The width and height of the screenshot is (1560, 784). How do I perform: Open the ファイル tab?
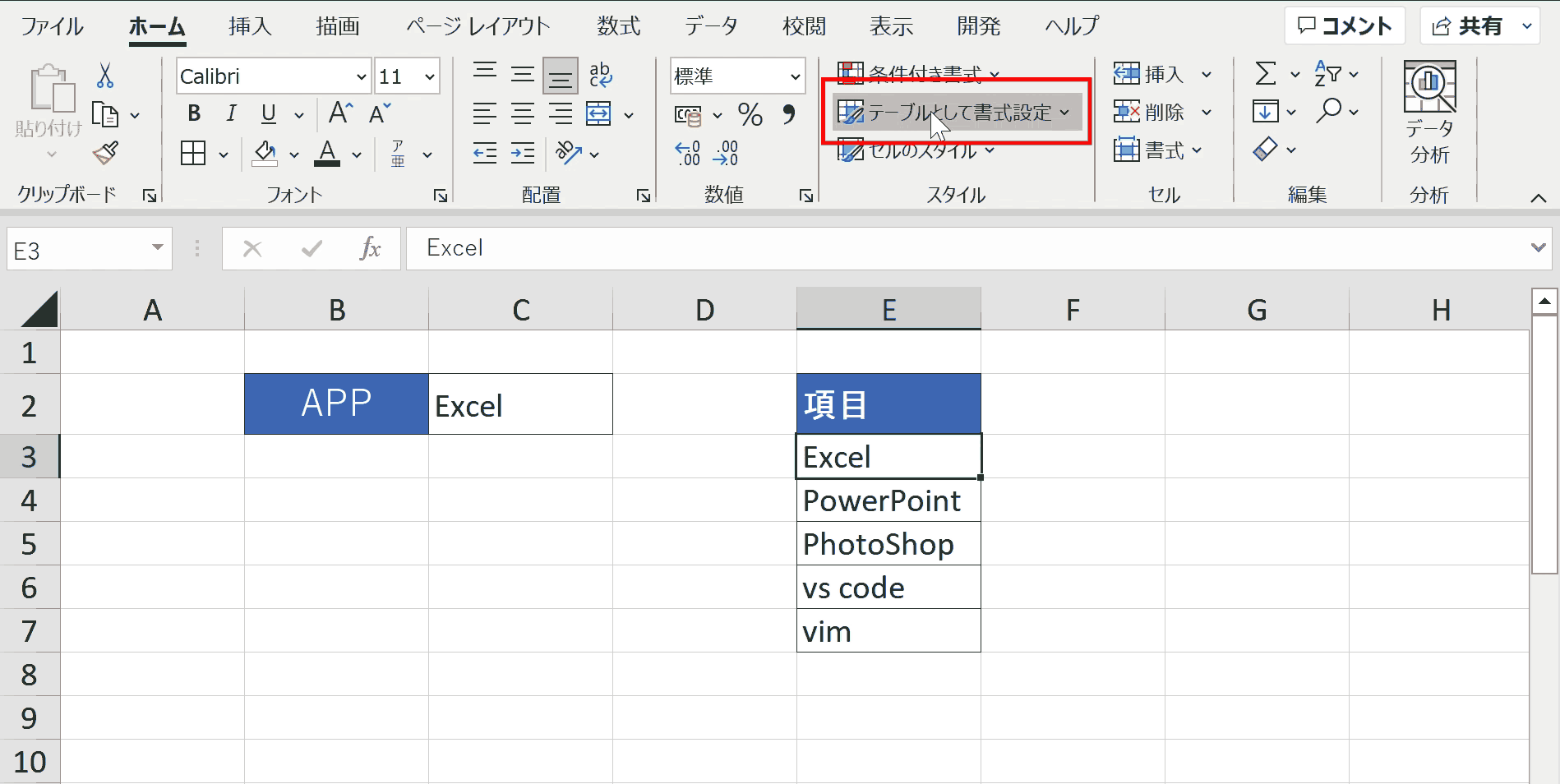coord(53,26)
